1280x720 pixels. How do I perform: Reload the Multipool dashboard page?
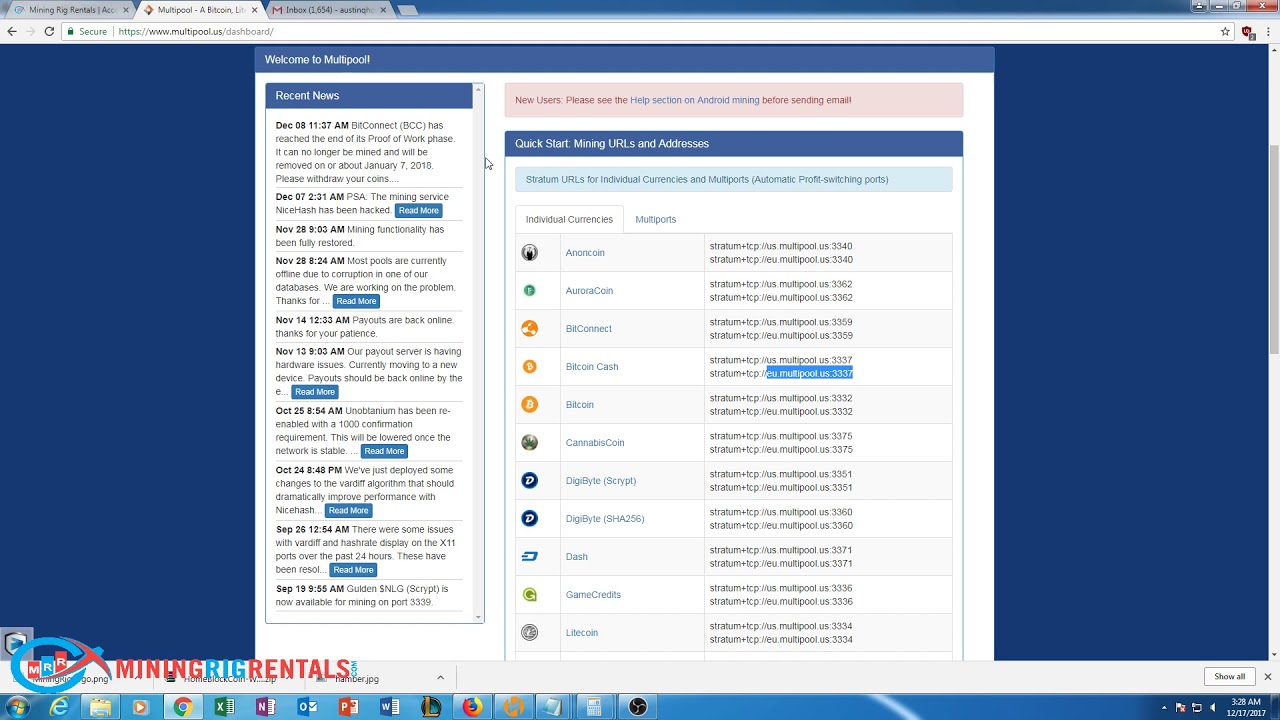(x=49, y=32)
